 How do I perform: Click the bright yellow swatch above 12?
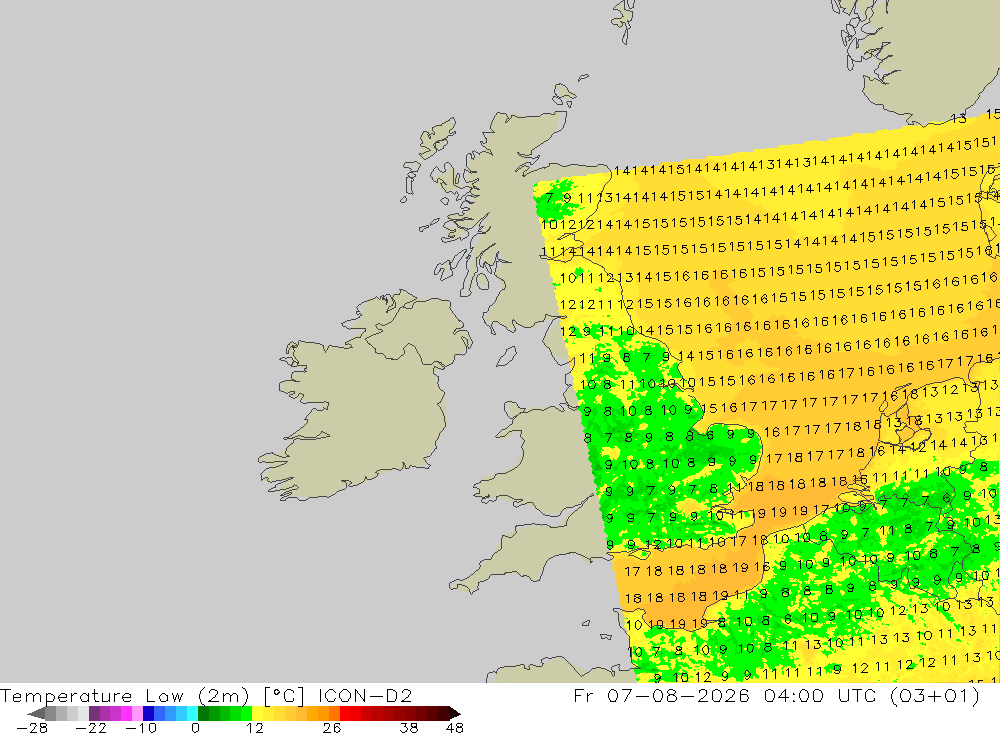pyautogui.click(x=258, y=713)
